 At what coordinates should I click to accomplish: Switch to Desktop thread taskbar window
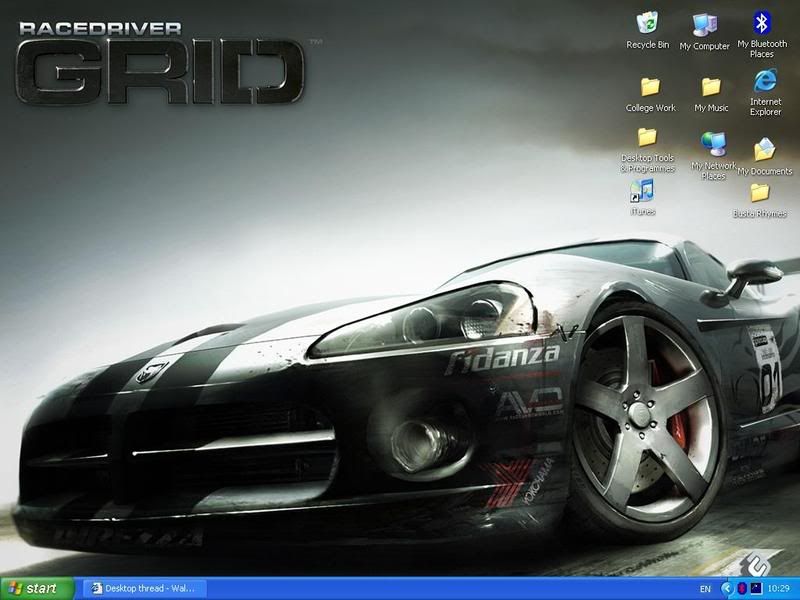tap(144, 588)
